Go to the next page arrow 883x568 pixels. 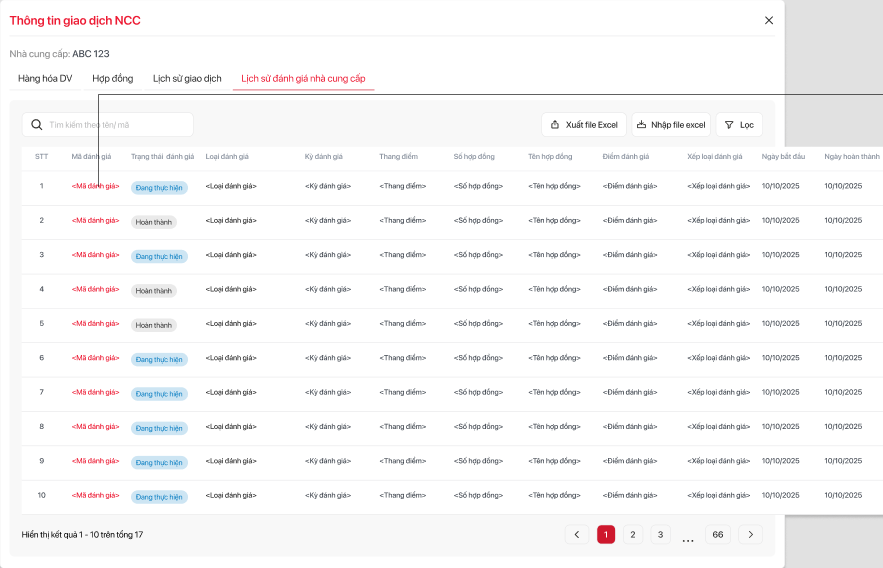751,534
